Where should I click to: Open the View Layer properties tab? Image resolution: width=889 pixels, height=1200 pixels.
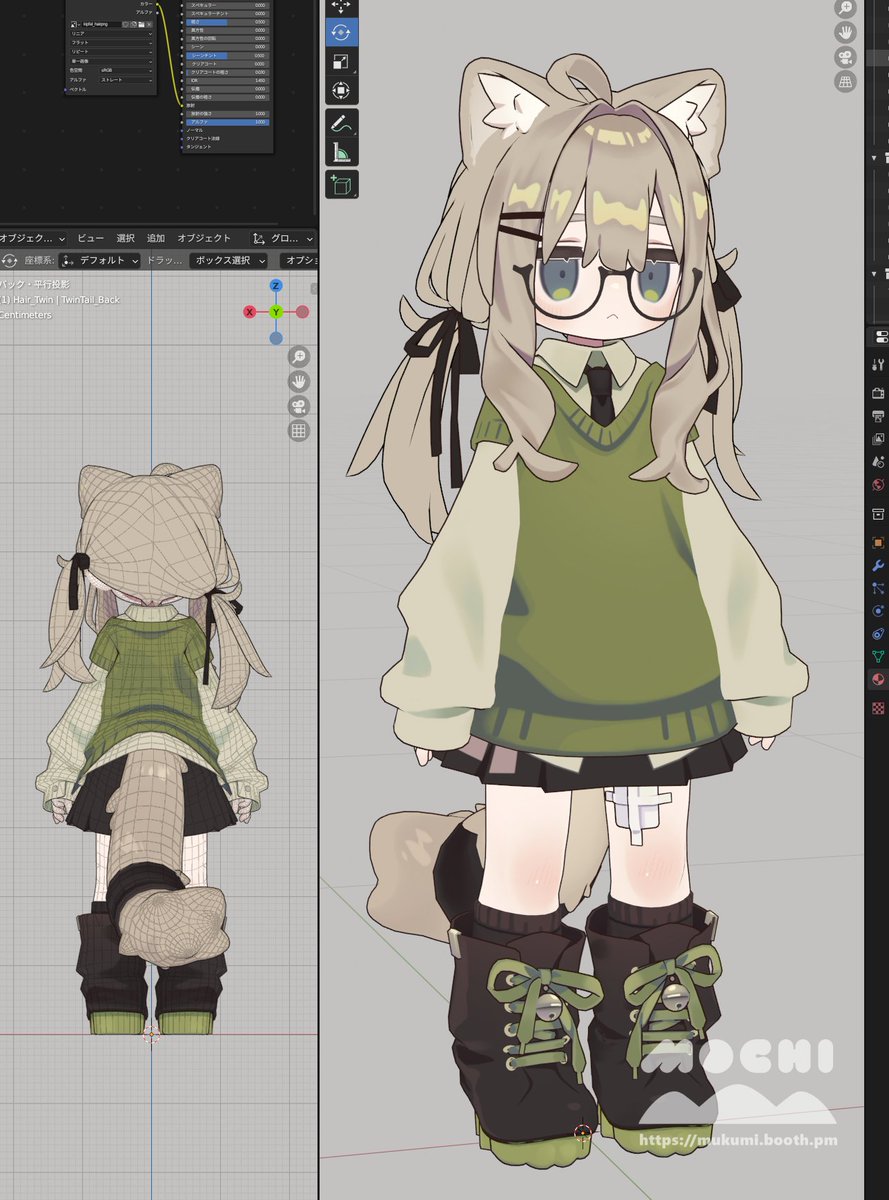coord(879,439)
